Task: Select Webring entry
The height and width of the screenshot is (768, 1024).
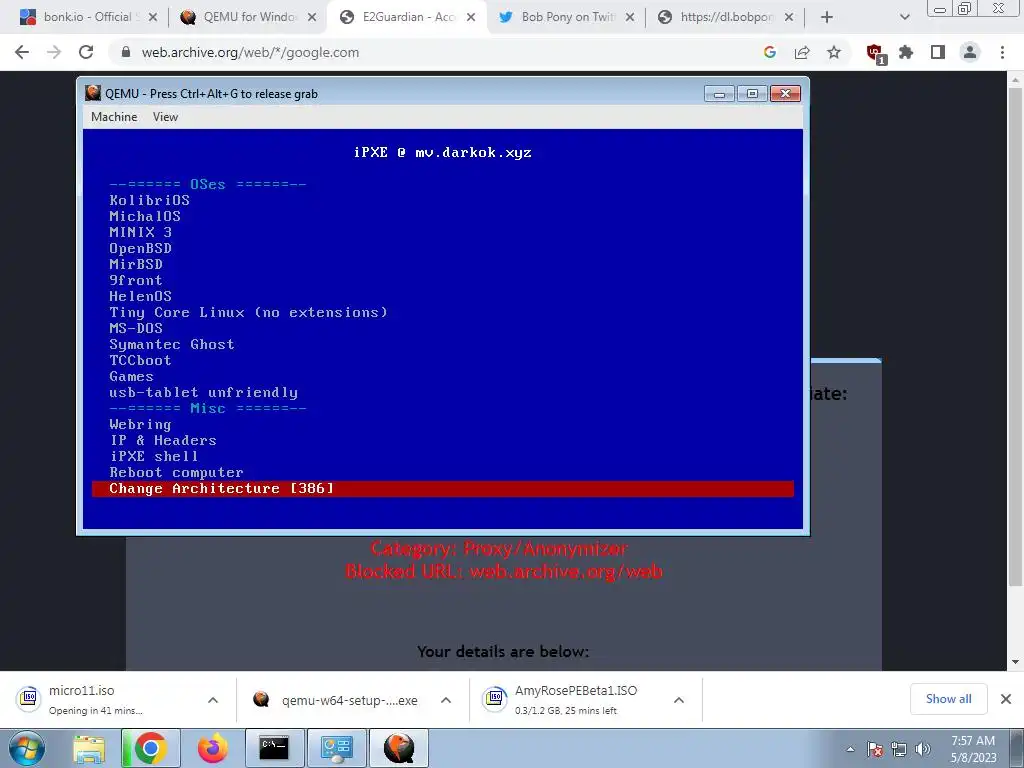Action: pyautogui.click(x=140, y=424)
